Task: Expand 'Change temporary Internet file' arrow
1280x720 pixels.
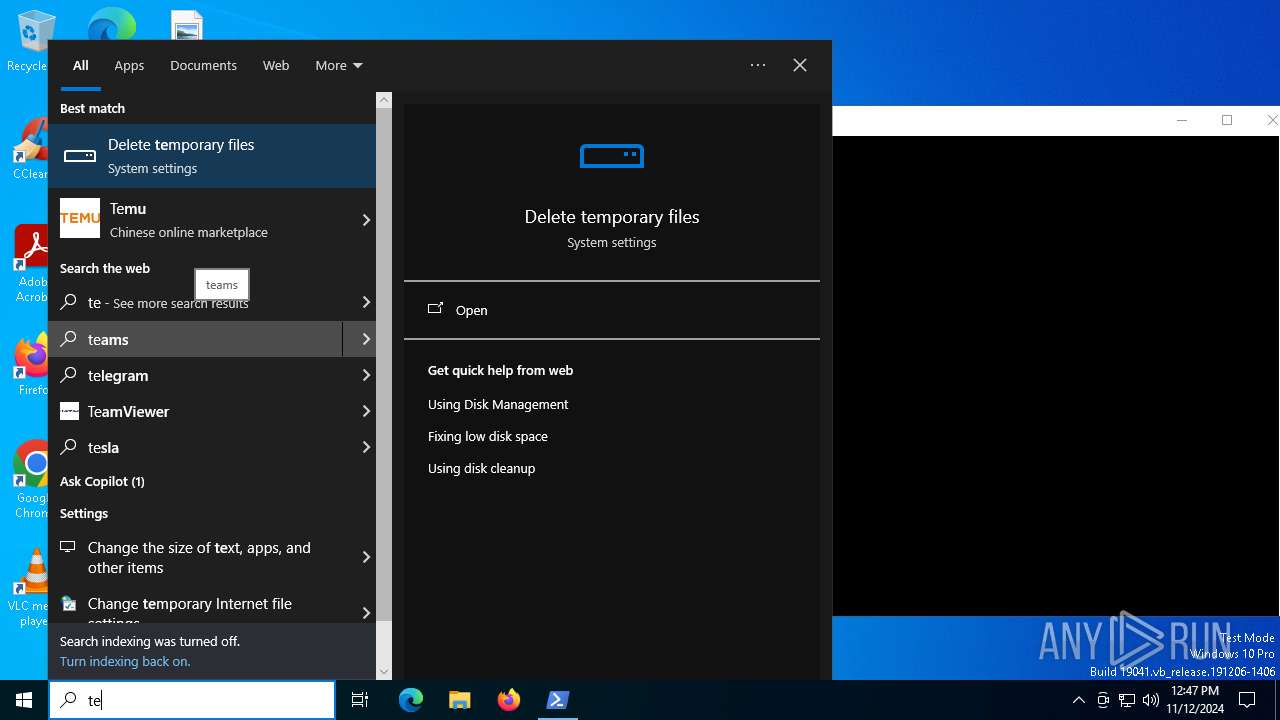Action: coord(366,612)
